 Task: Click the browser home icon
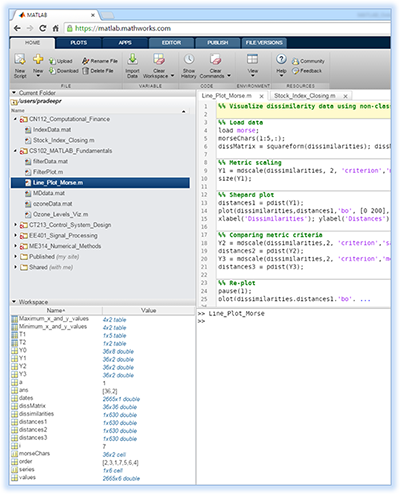click(x=56, y=28)
